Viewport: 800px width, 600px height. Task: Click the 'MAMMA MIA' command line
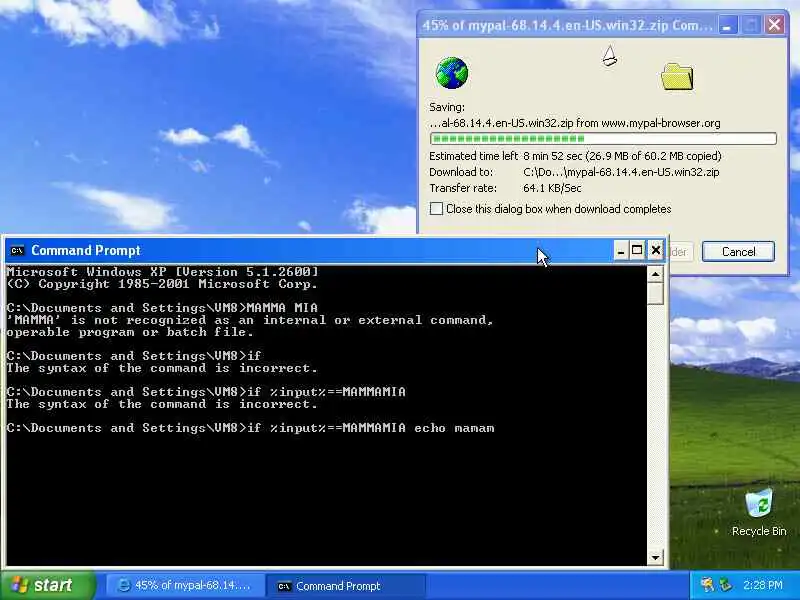(162, 308)
